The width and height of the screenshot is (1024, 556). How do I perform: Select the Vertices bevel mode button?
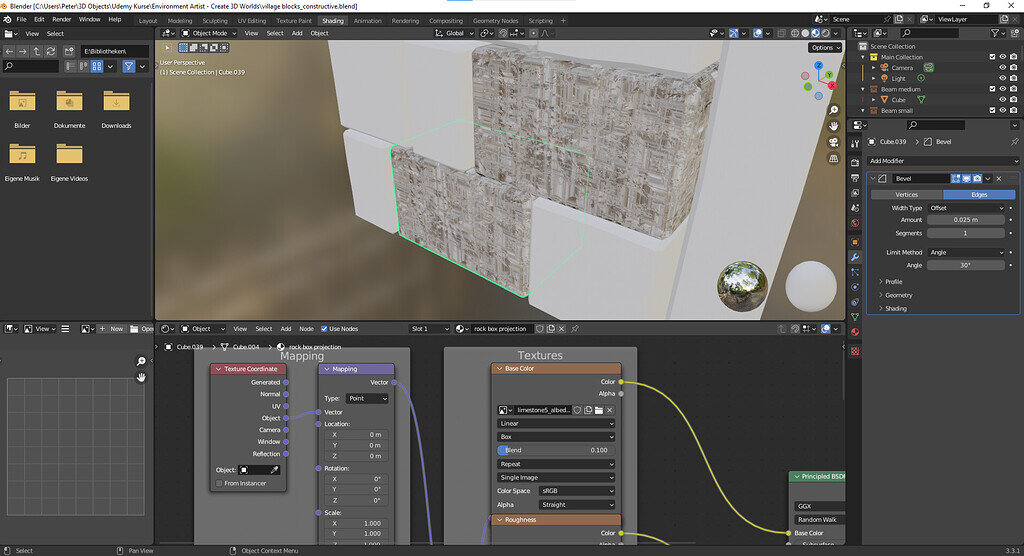point(906,194)
